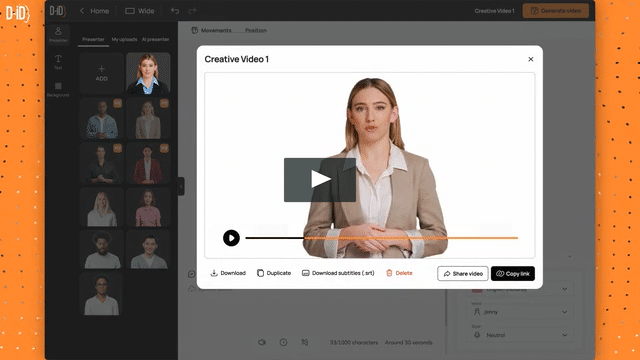Click the clock pause icon below script

coord(283,342)
